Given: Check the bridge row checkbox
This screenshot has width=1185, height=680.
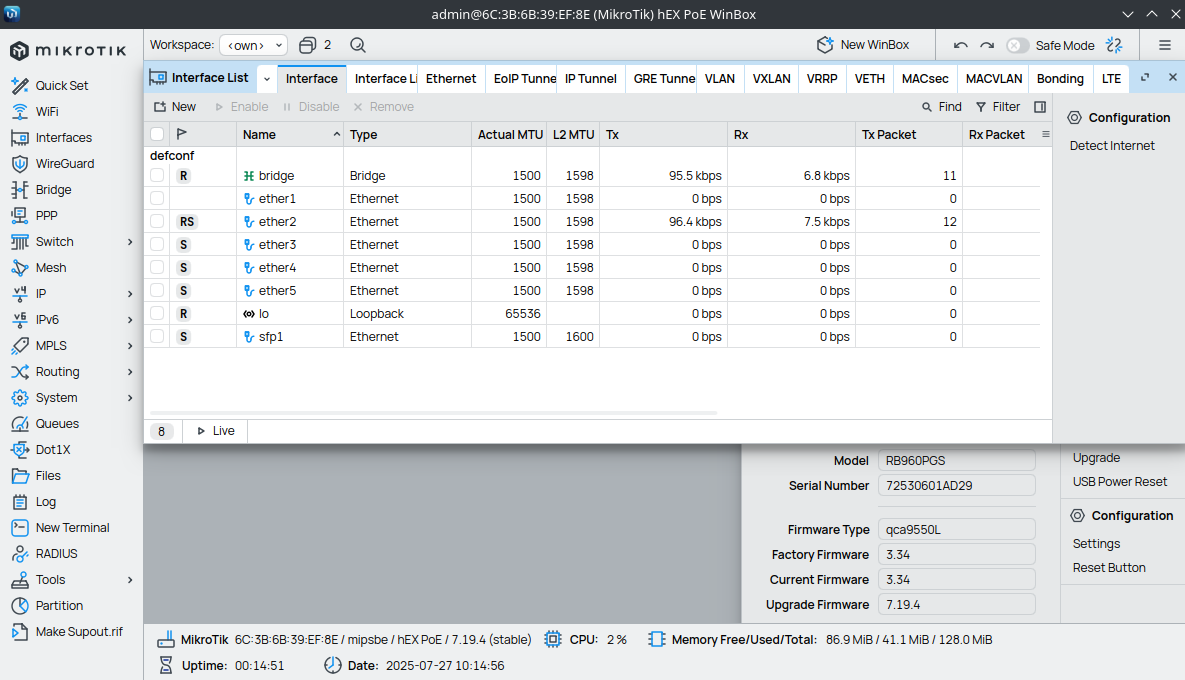Looking at the screenshot, I should 157,175.
